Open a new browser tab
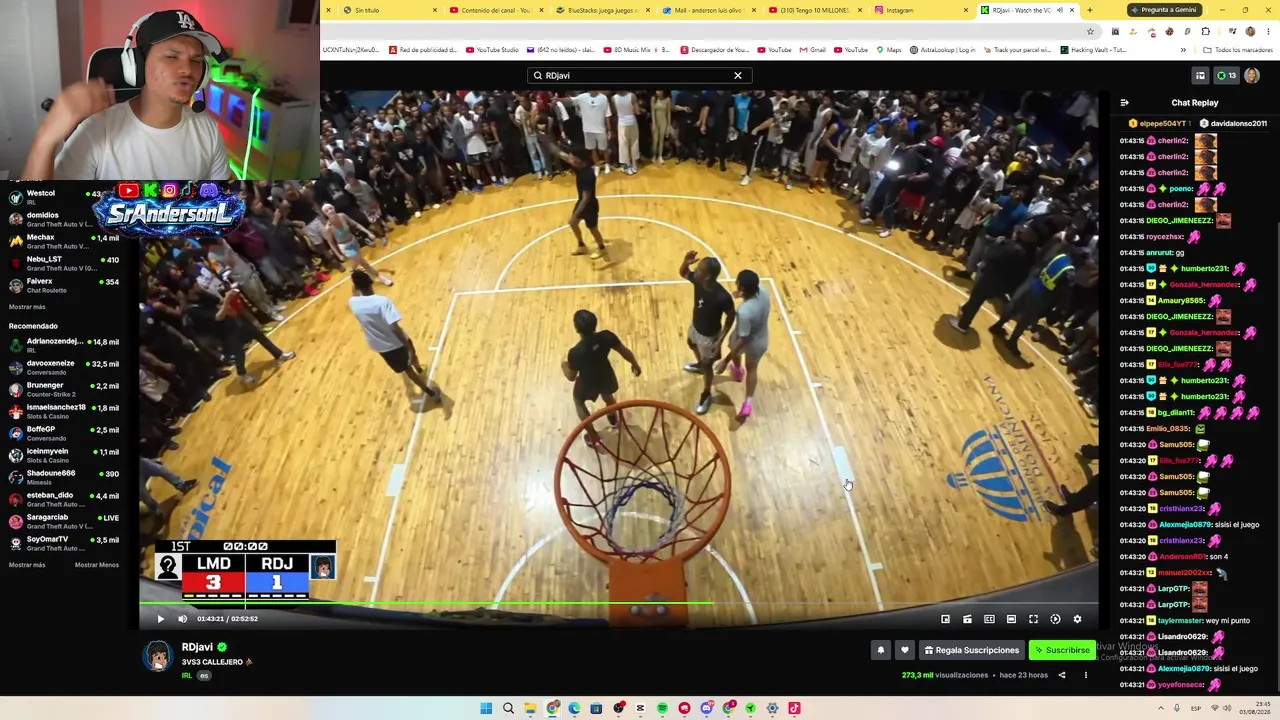Screen dimensions: 1280x720 point(1089,10)
